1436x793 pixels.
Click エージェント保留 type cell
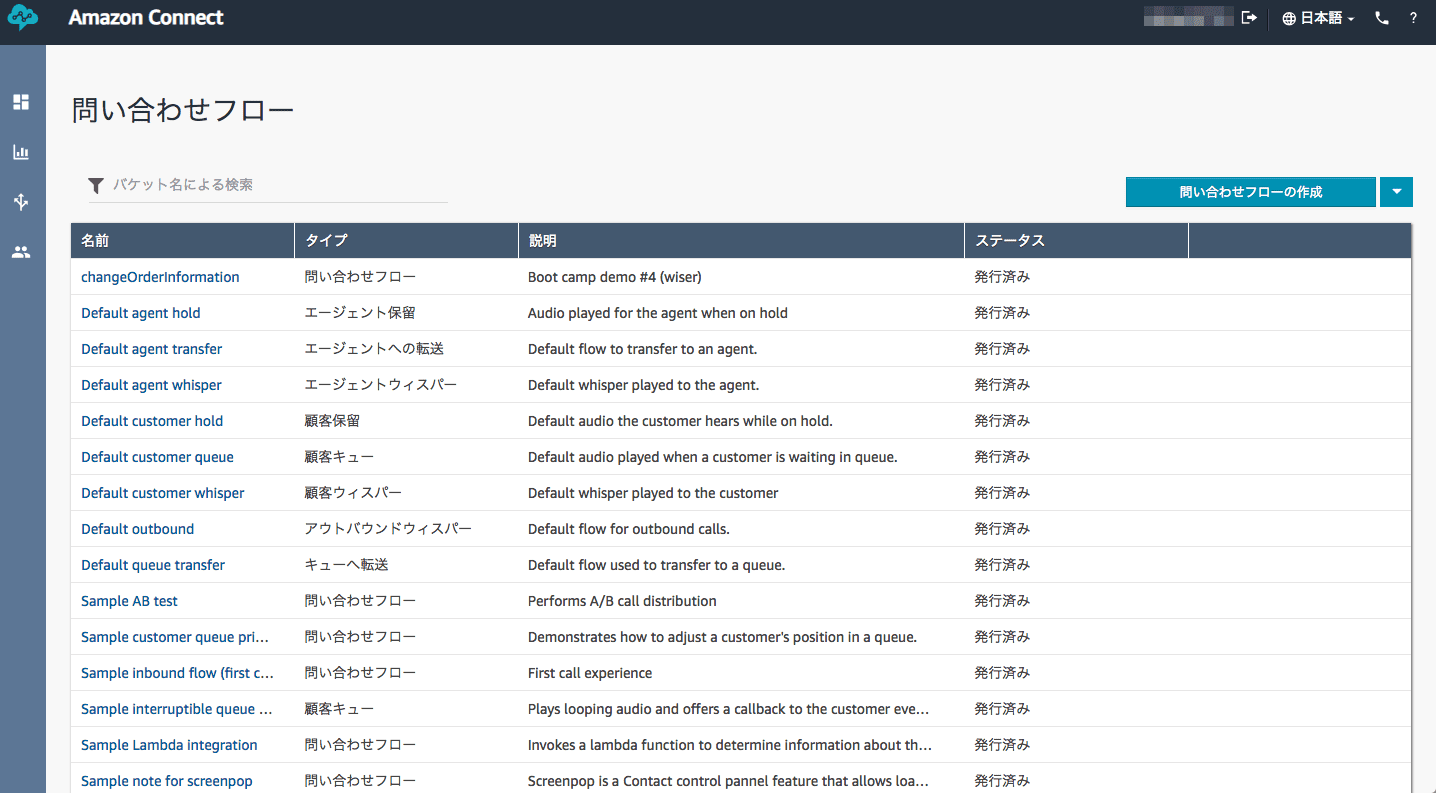pyautogui.click(x=360, y=313)
